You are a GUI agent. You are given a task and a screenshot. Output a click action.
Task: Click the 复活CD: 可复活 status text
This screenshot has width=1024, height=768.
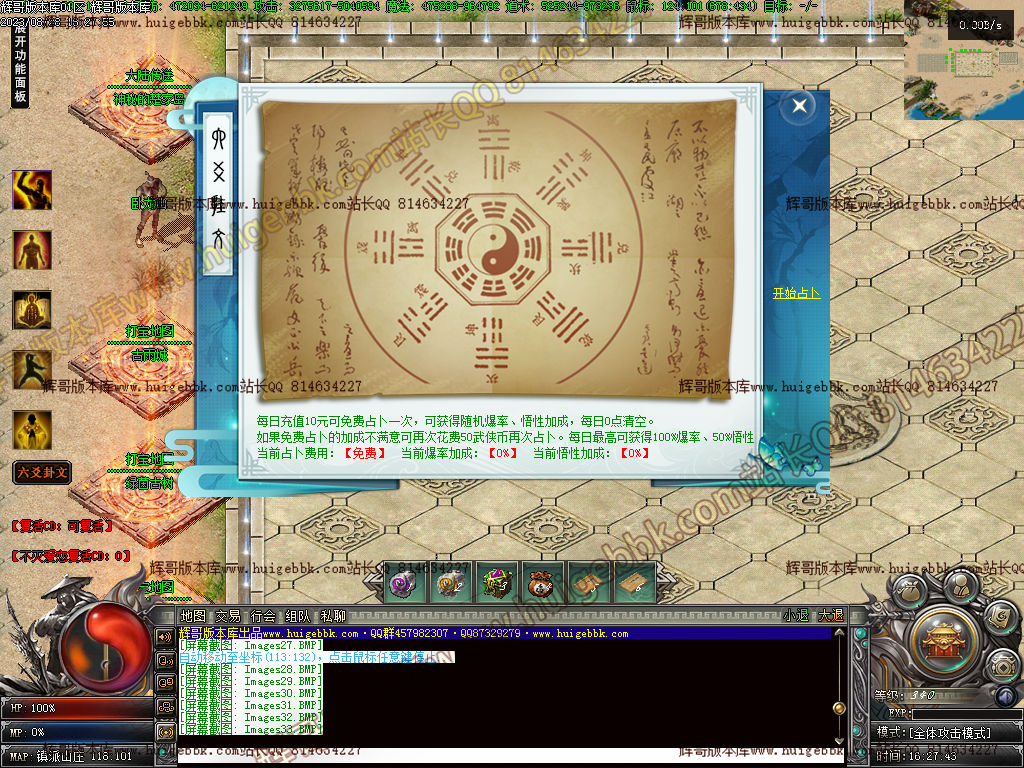(x=61, y=526)
